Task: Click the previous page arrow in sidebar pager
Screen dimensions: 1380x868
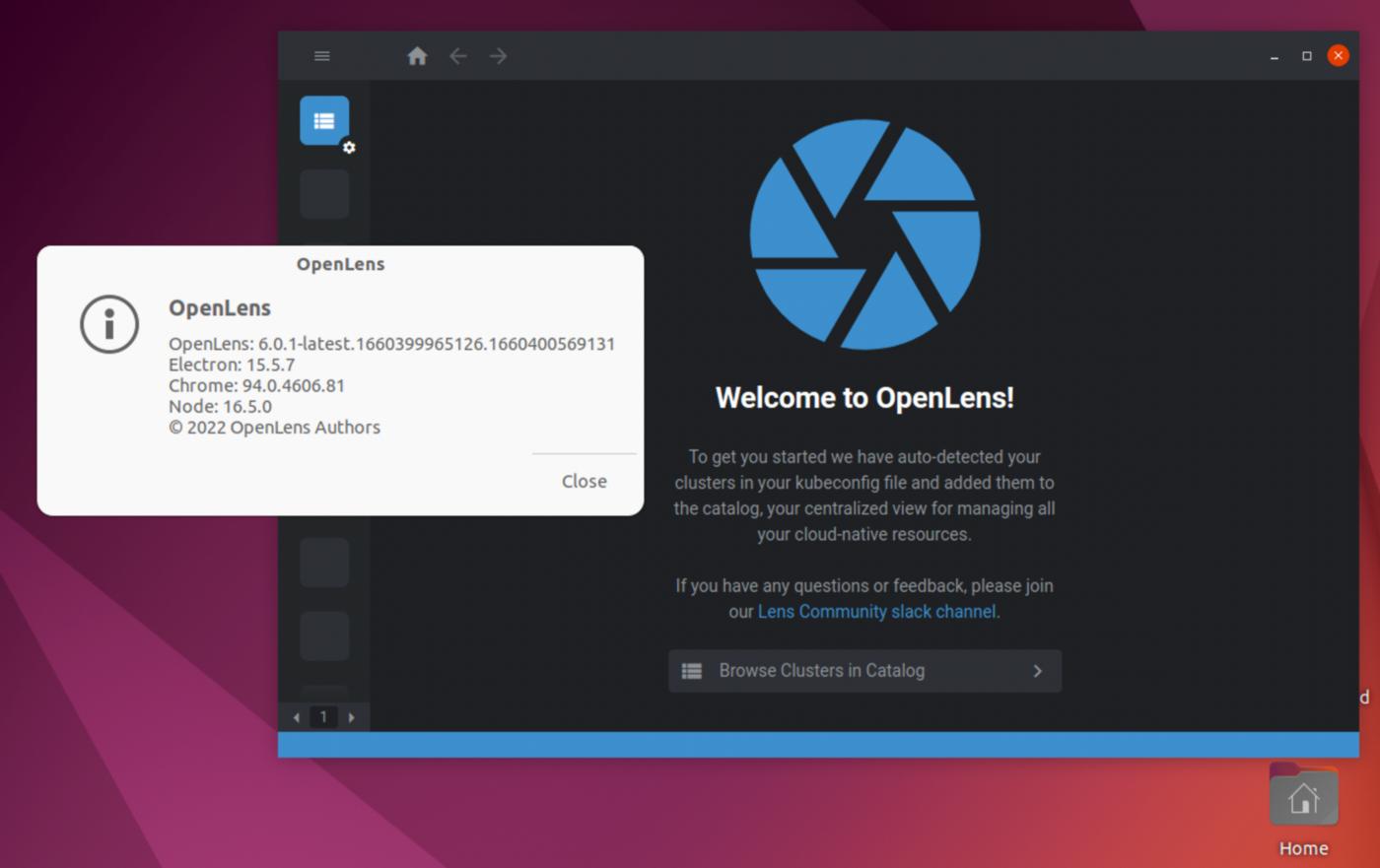Action: tap(297, 717)
